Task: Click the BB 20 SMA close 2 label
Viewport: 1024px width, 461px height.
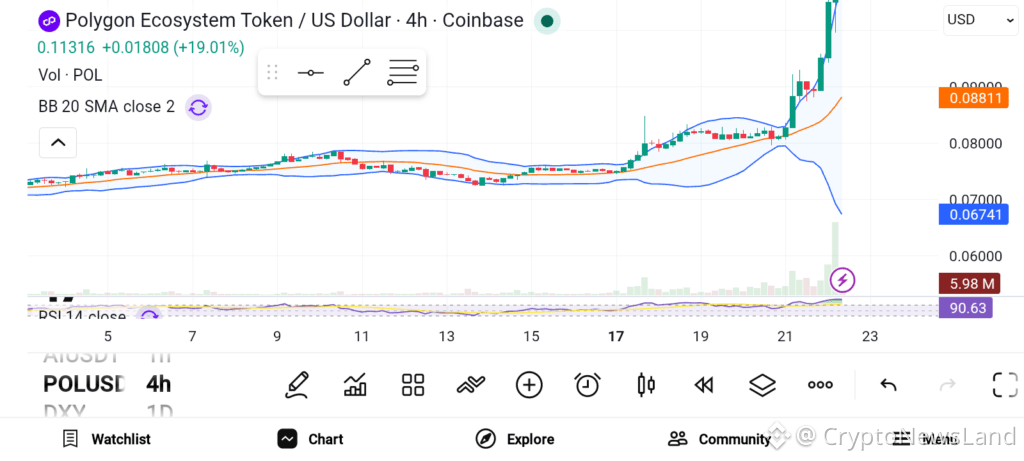Action: [106, 106]
